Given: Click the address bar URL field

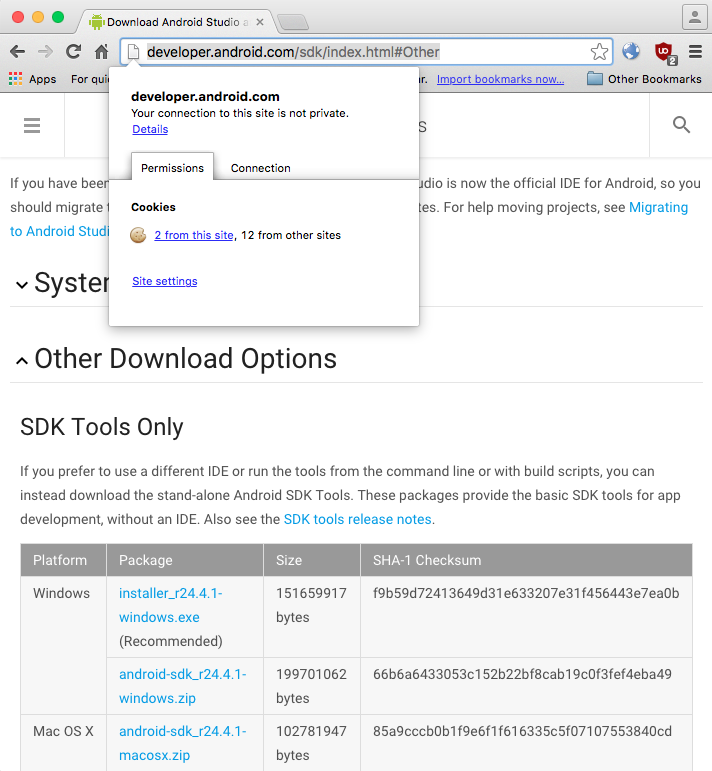Looking at the screenshot, I should [x=366, y=52].
